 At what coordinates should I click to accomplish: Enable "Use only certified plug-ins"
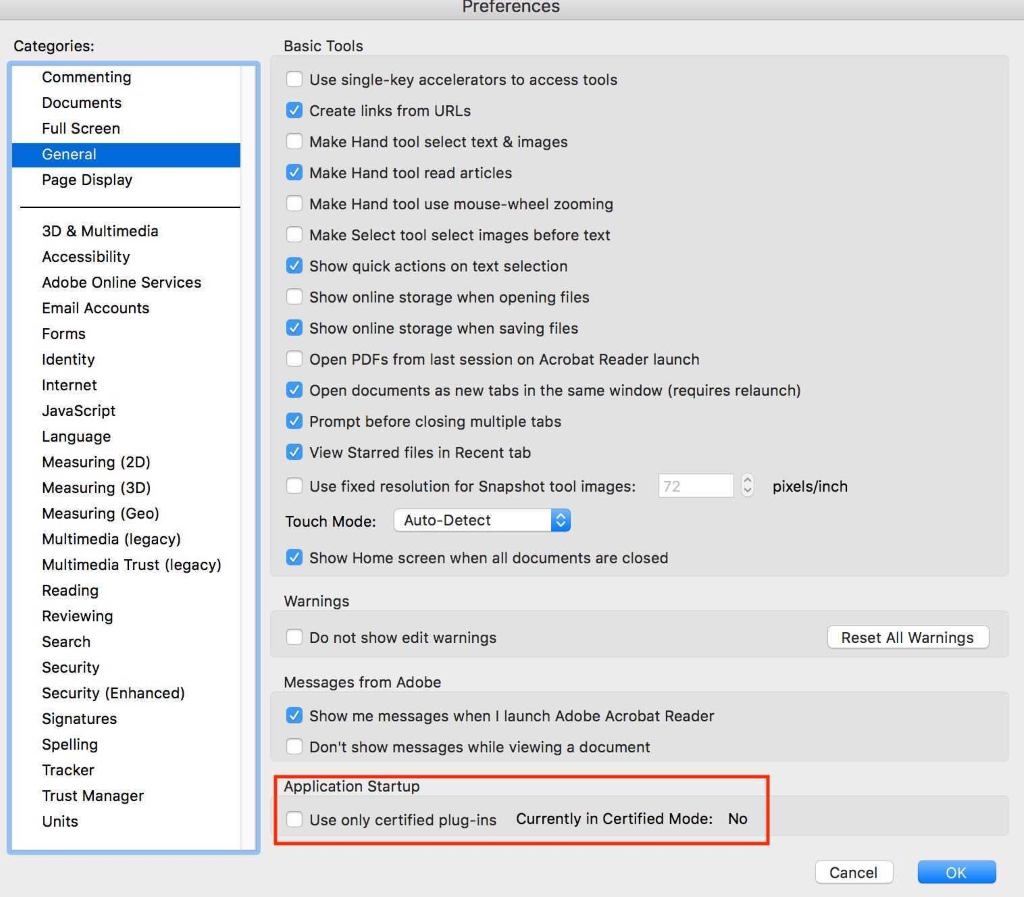tap(294, 818)
